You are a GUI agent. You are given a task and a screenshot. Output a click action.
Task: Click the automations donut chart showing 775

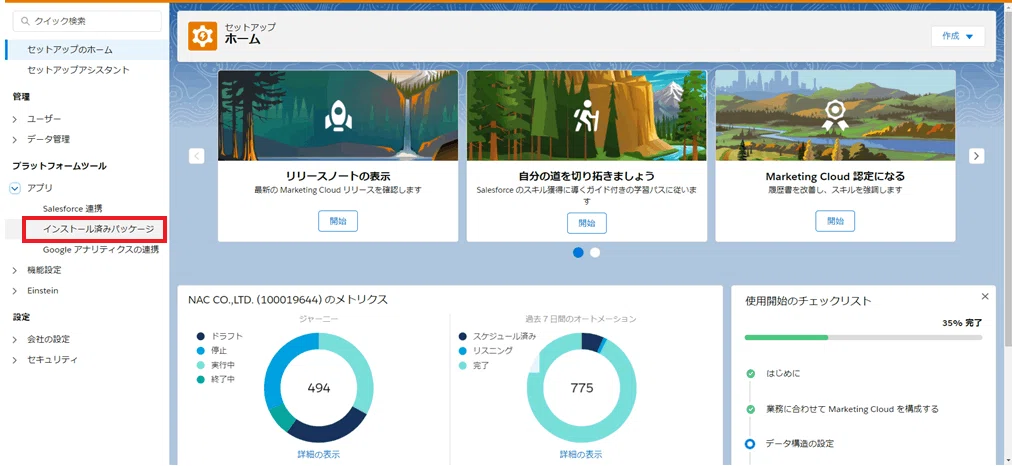click(x=582, y=388)
